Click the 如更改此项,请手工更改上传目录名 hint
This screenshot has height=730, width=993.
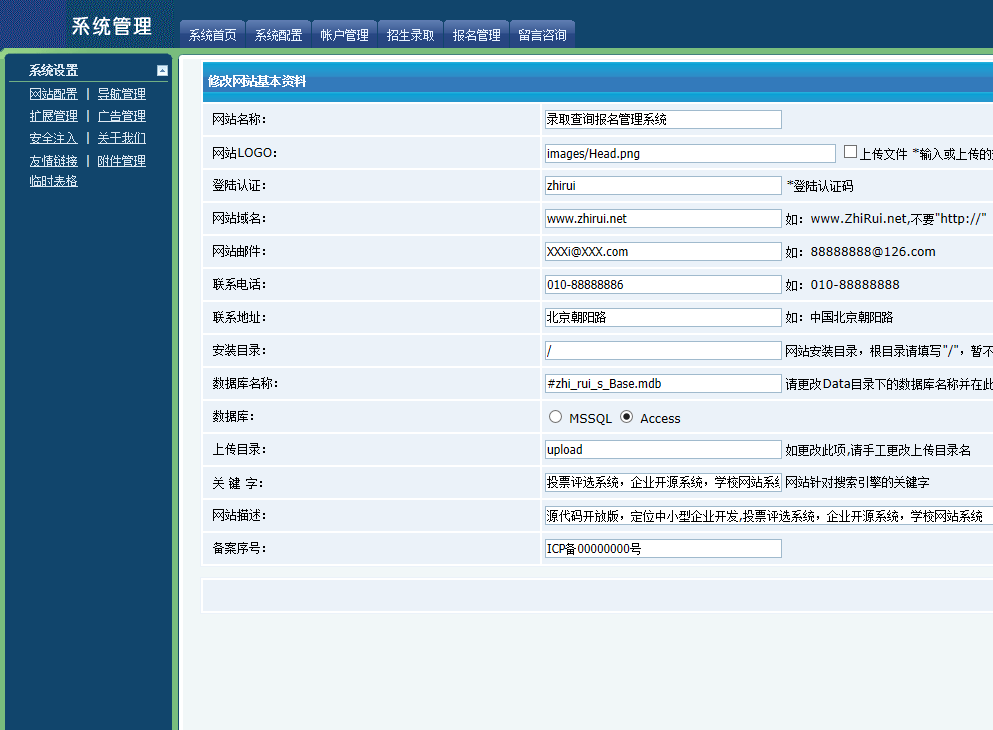(x=878, y=450)
